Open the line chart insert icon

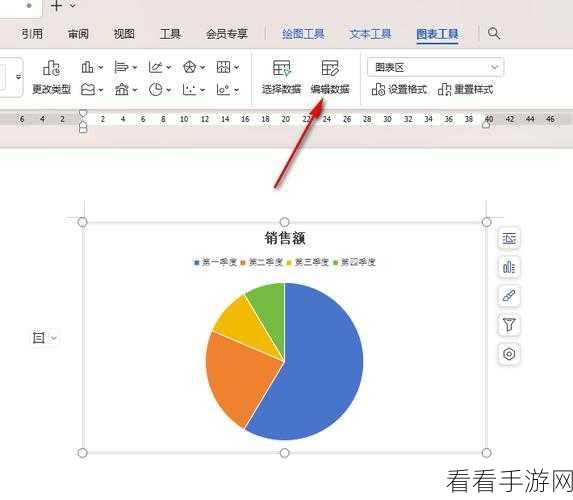click(155, 67)
